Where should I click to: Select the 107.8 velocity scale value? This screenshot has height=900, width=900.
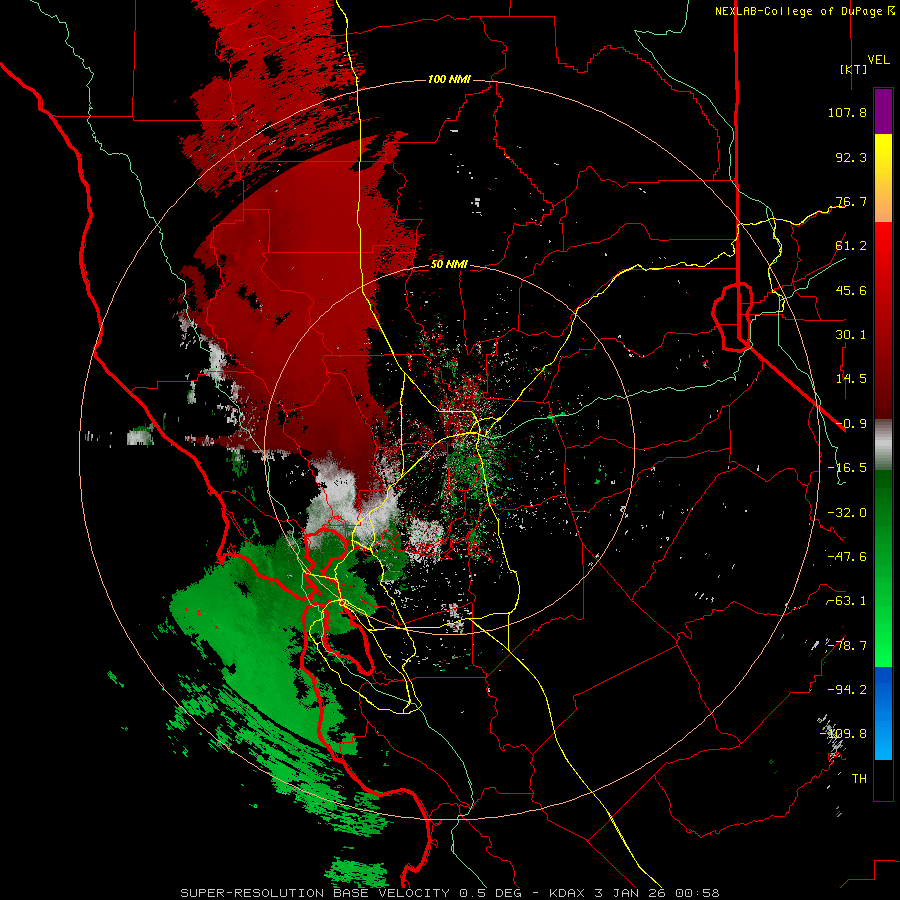click(x=847, y=112)
